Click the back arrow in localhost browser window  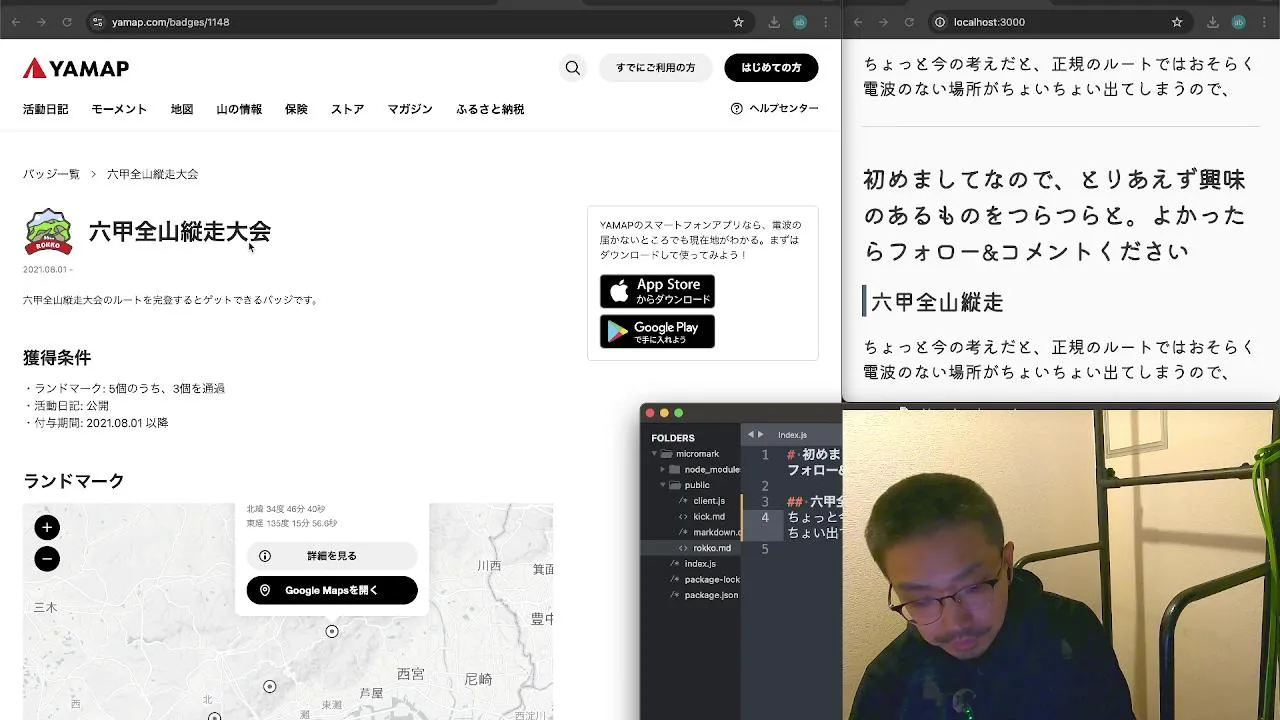[x=858, y=22]
